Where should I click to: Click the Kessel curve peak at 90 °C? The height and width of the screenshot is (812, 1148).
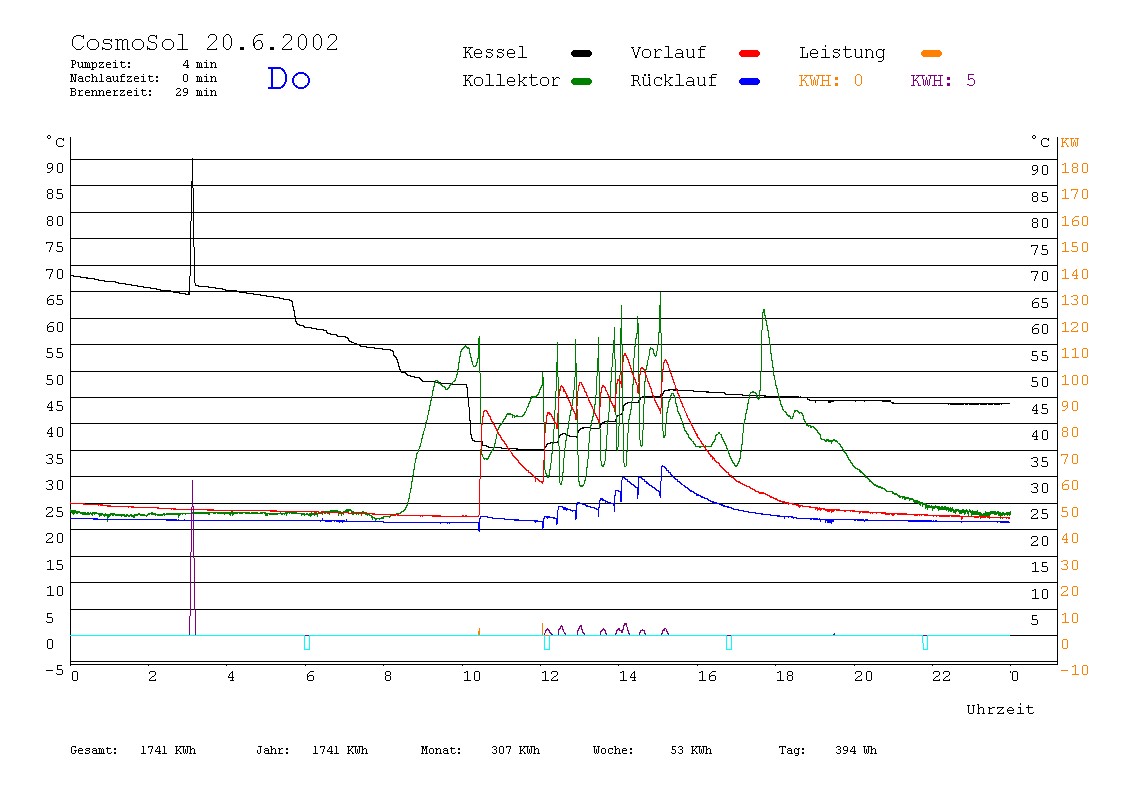coord(193,160)
